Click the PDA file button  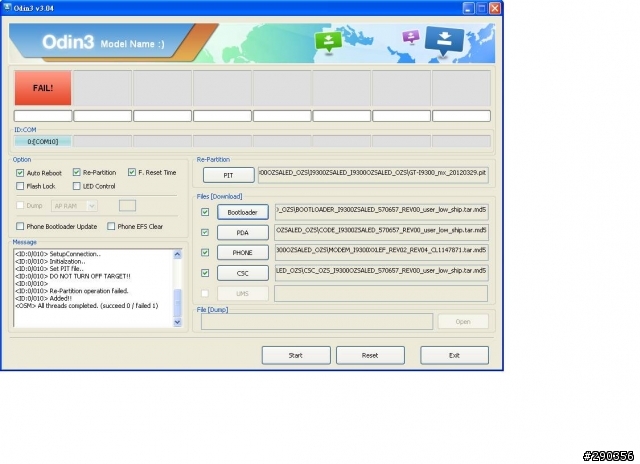(x=243, y=233)
